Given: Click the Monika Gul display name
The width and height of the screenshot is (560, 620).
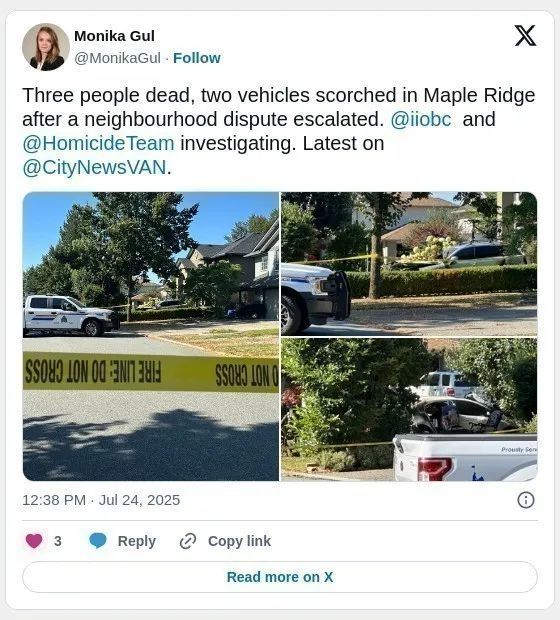Looking at the screenshot, I should [114, 36].
